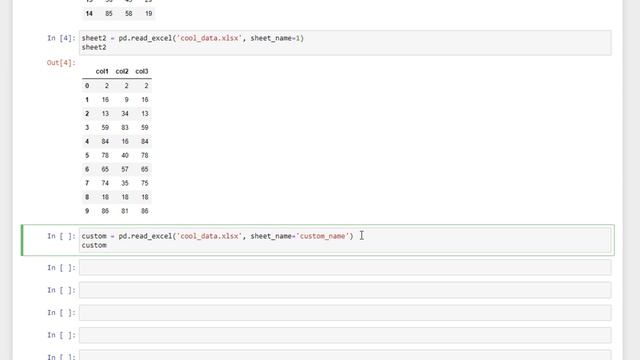This screenshot has width=640, height=360.
Task: Click col2 value 81 in row 9
Action: [125, 211]
